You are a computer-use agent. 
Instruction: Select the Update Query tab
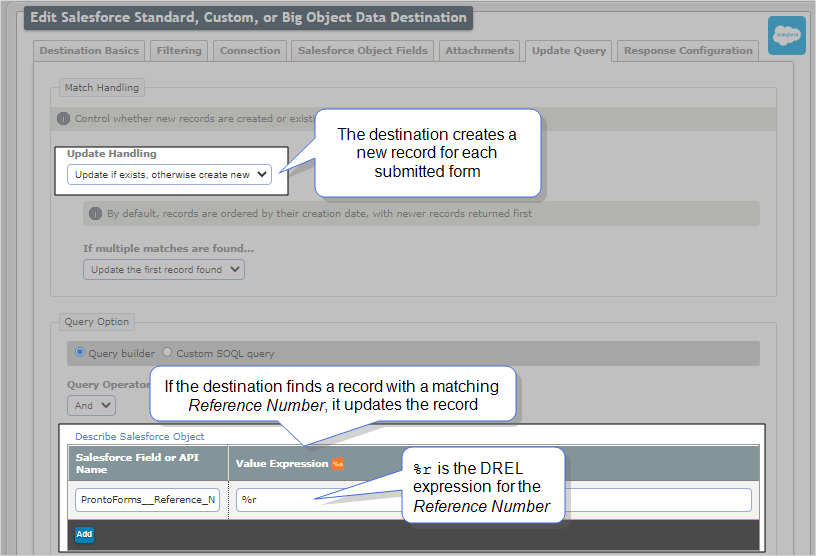point(568,50)
